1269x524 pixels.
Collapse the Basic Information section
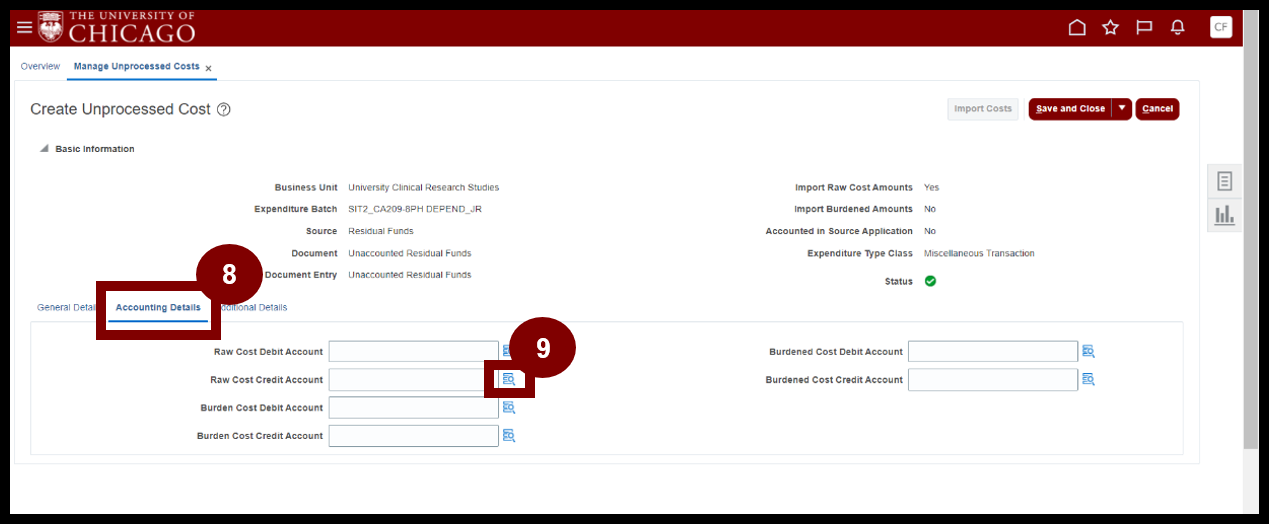coord(43,149)
